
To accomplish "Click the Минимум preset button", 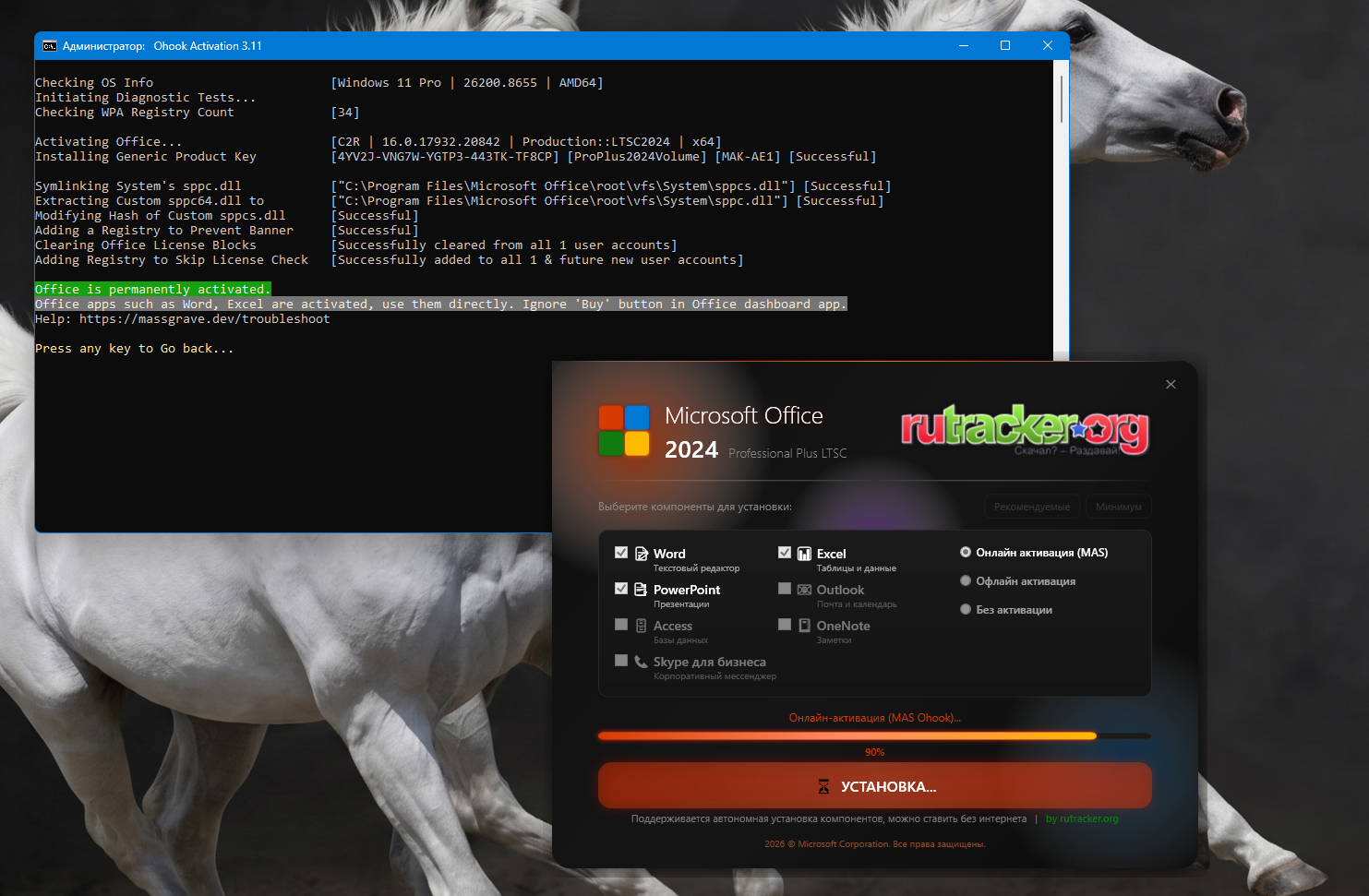I will point(1119,507).
